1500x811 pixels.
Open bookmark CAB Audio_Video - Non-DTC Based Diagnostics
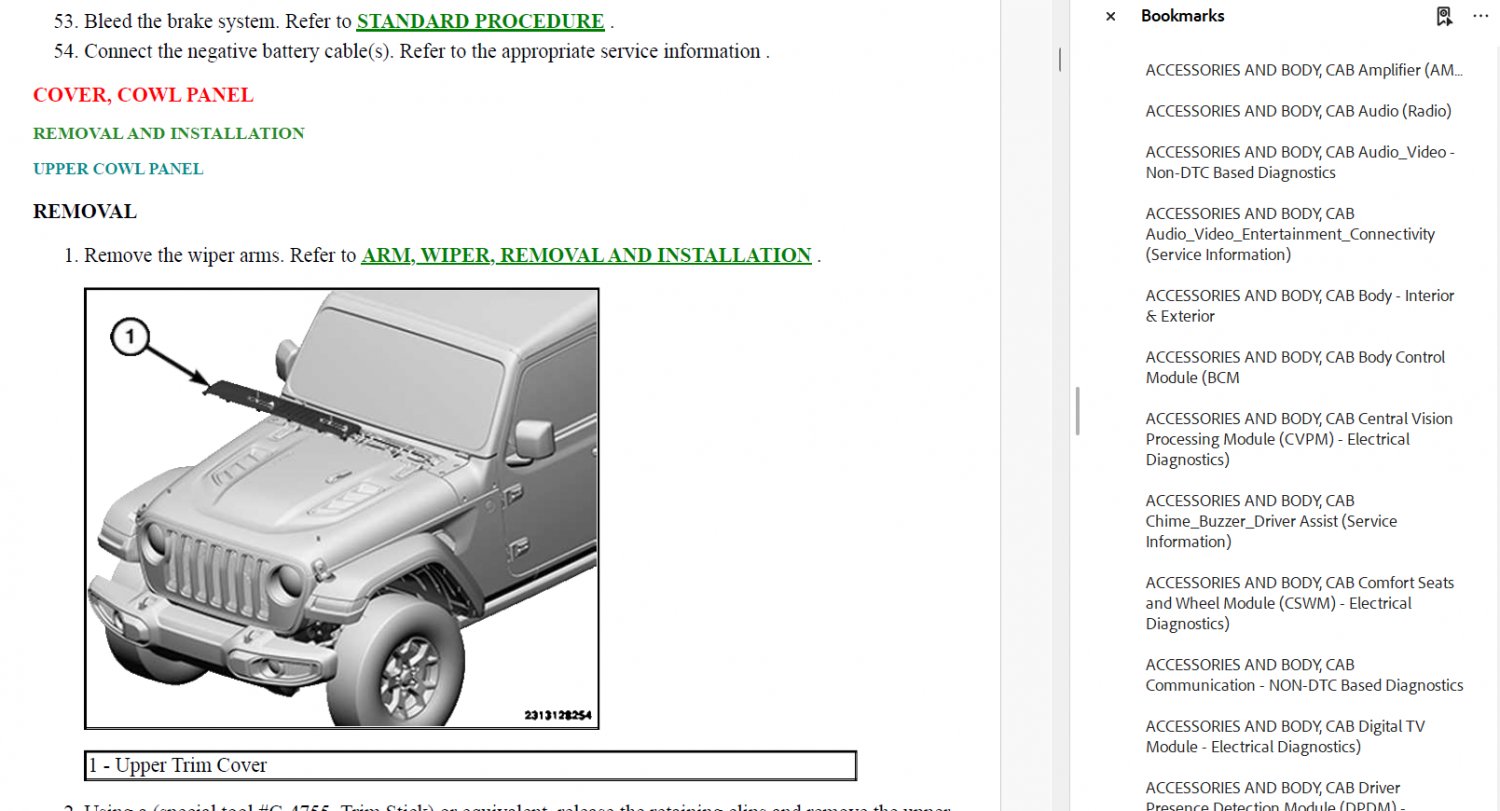[x=1300, y=162]
